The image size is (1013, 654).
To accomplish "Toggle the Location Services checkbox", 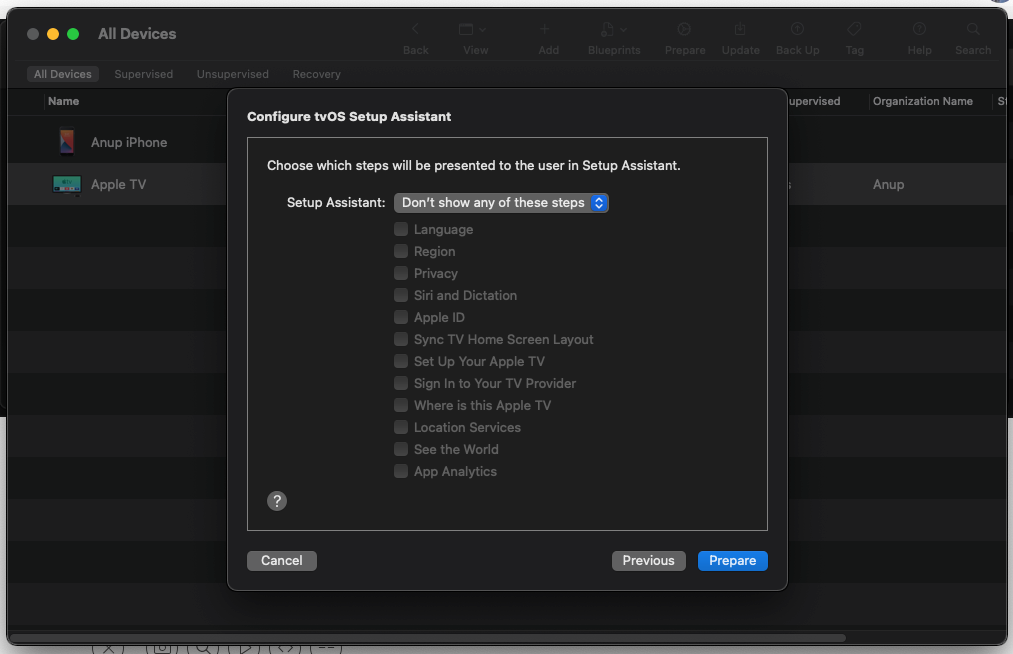I will coord(401,427).
